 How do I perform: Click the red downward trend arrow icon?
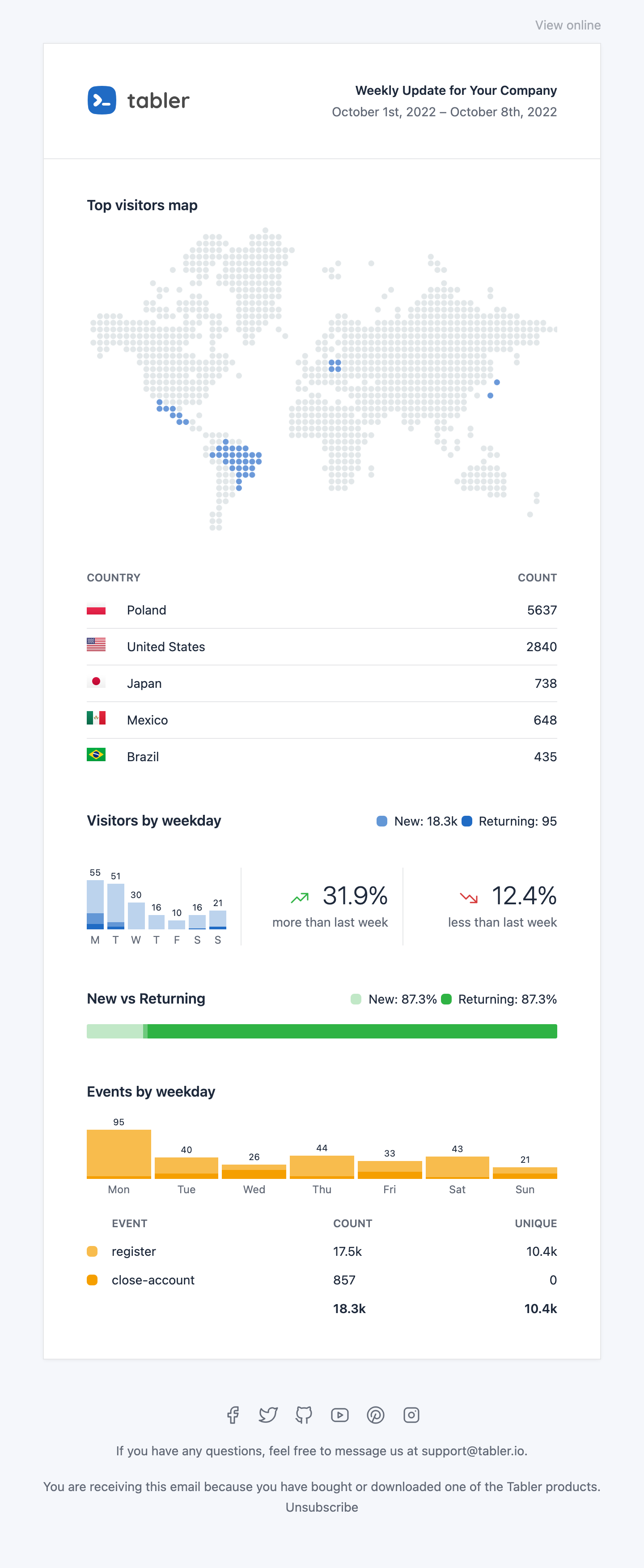pos(469,897)
